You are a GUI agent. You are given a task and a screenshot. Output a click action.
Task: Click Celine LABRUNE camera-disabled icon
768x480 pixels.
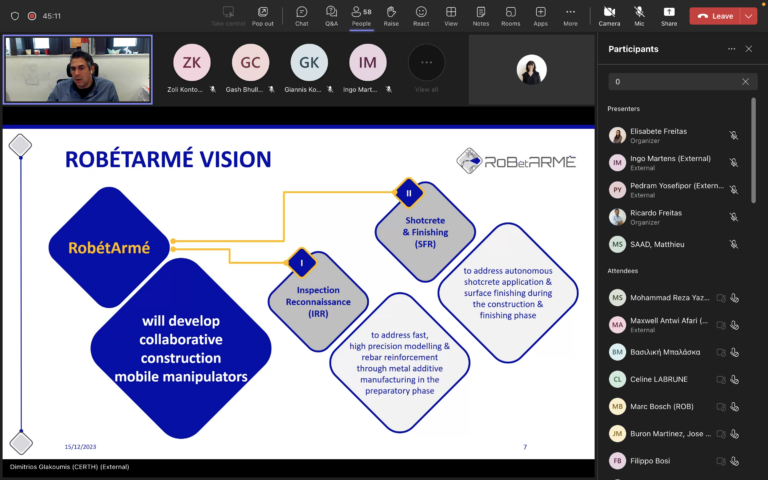[720, 379]
